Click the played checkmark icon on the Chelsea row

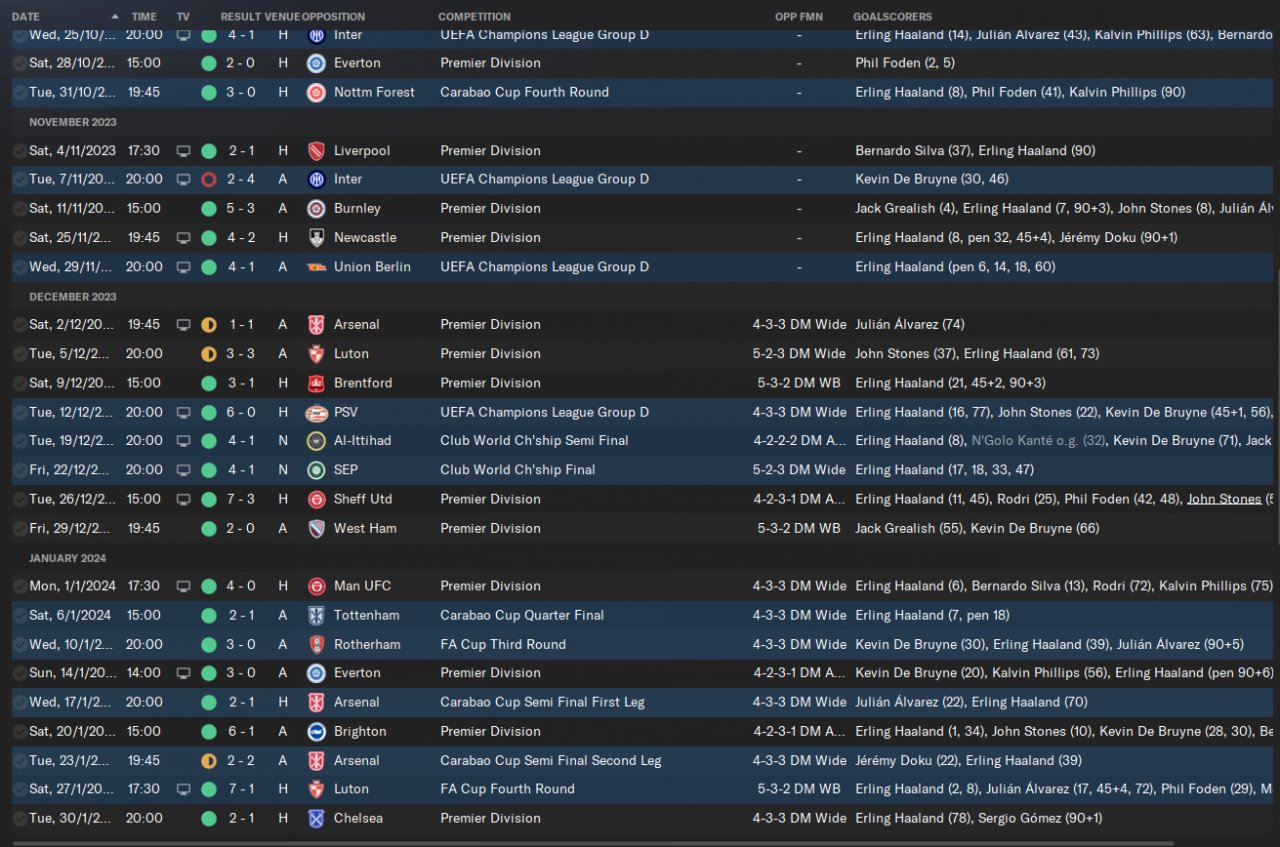(20, 818)
